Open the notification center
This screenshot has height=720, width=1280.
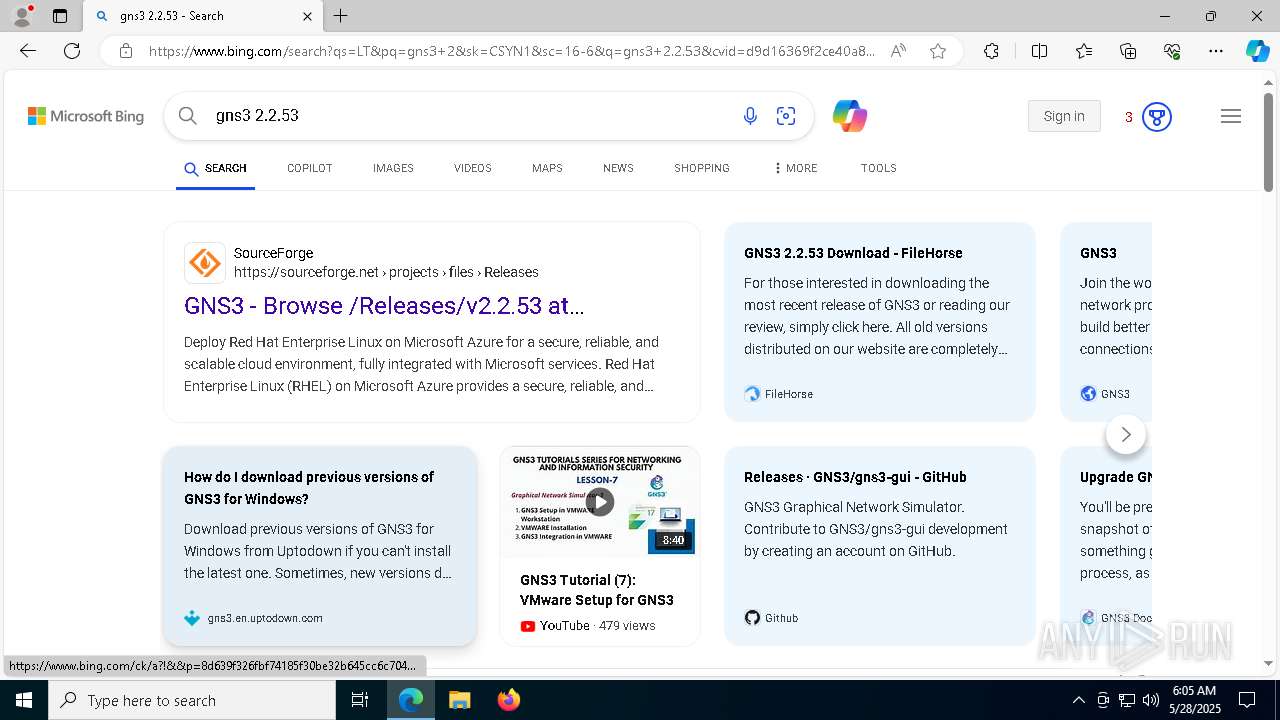click(x=1247, y=700)
